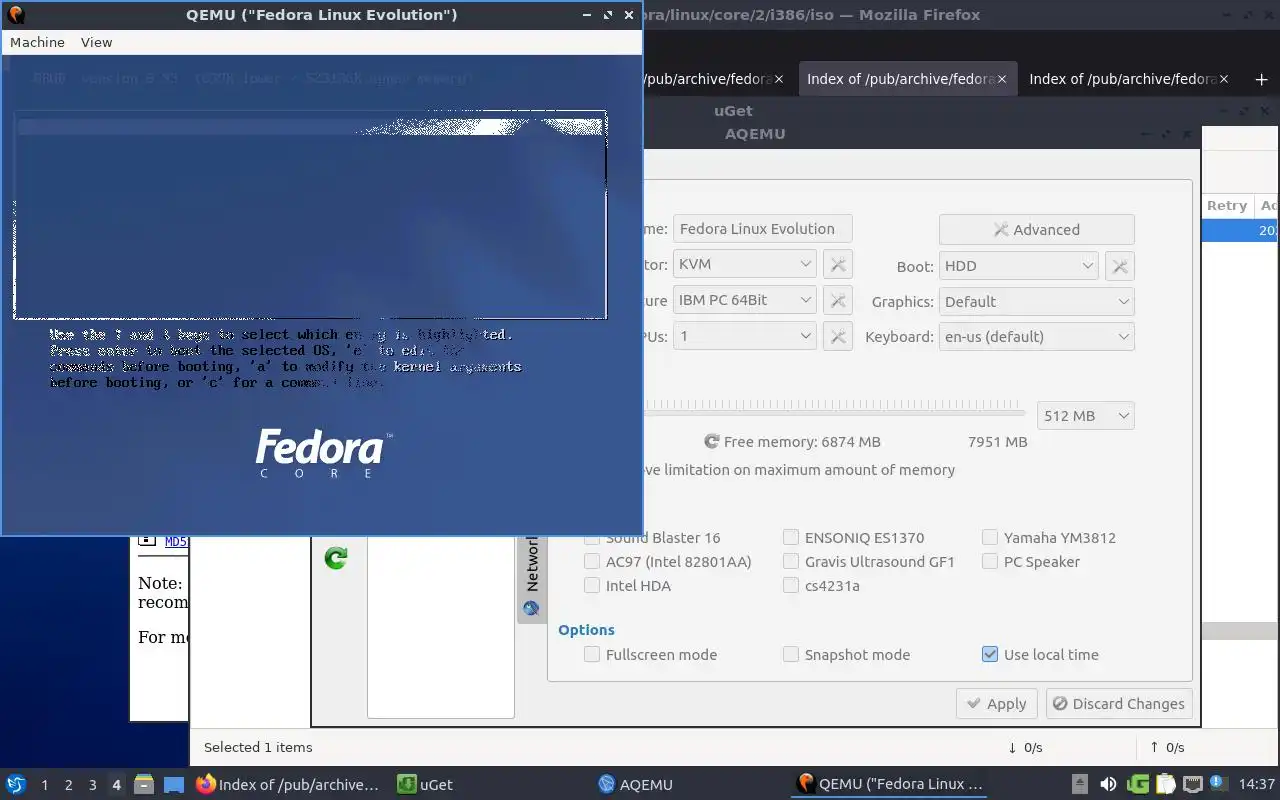
Task: Open the network connection tray icon
Action: 1192,784
